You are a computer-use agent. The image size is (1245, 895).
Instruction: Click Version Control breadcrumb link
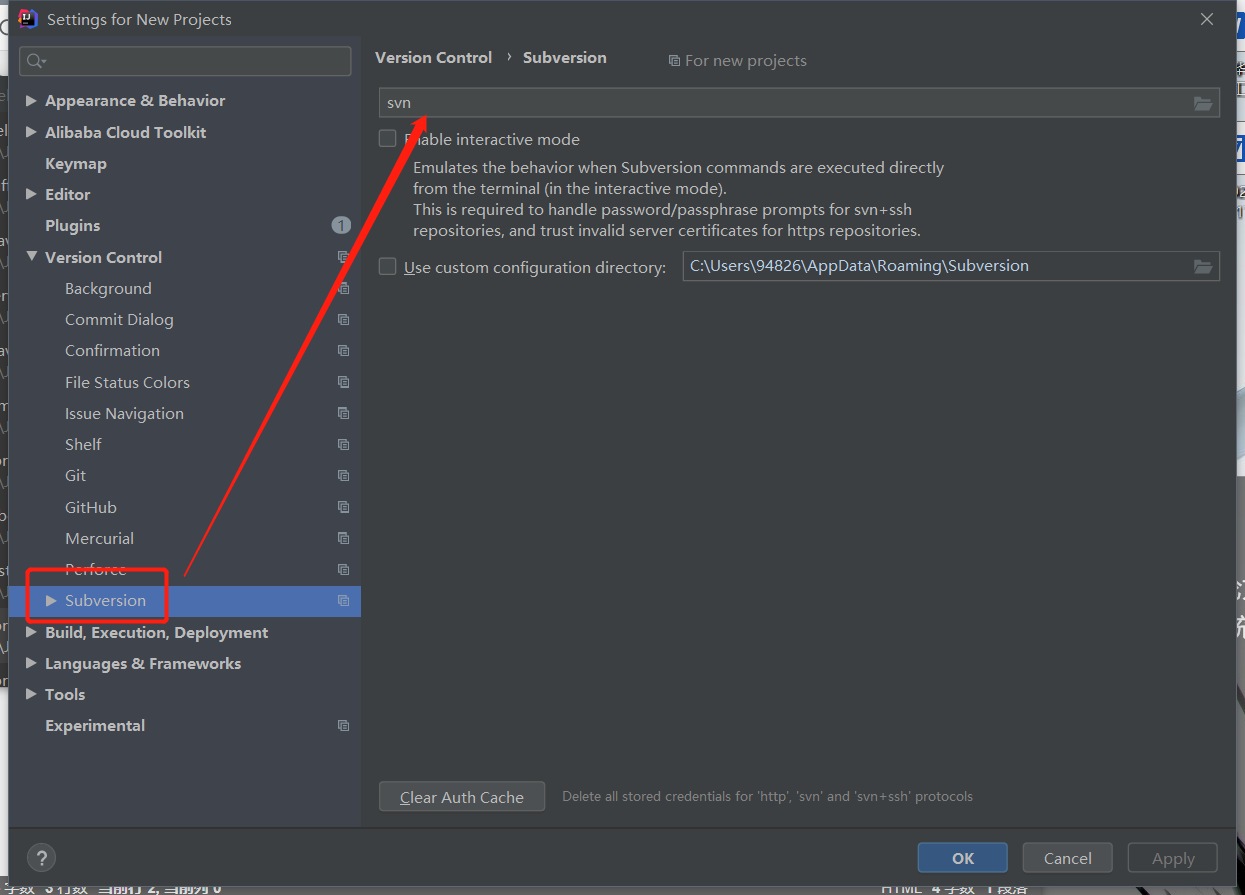tap(434, 57)
